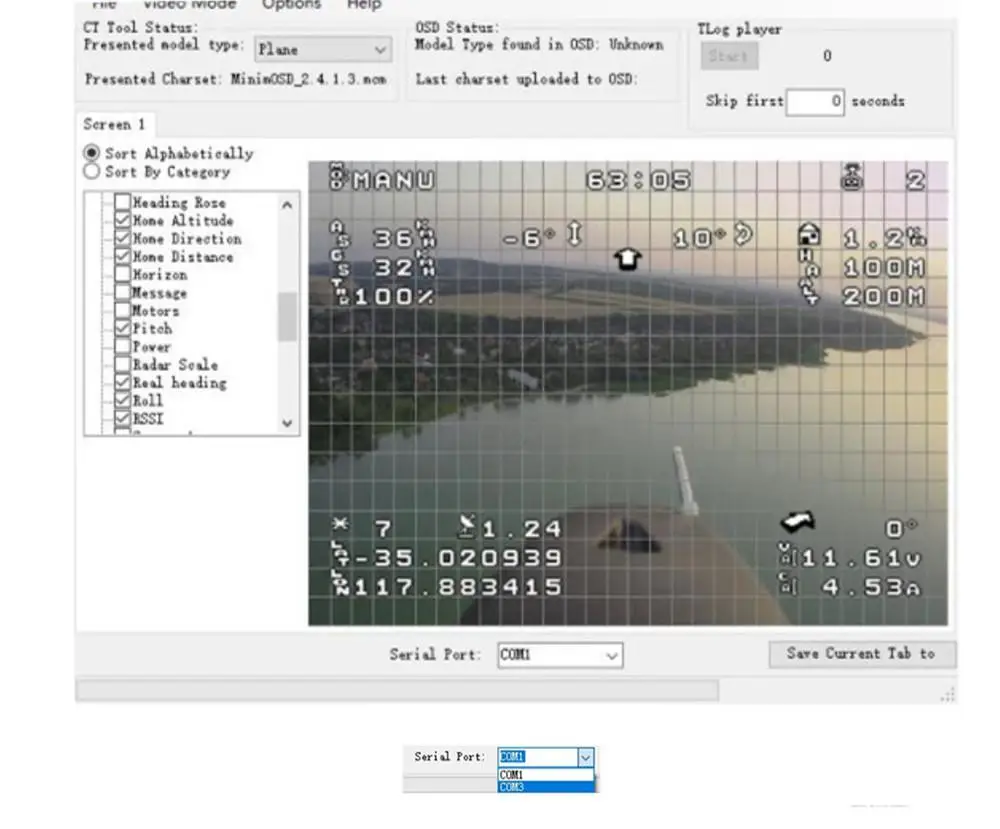The image size is (1000, 829).
Task: Open the Video Mode menu
Action: (x=189, y=4)
